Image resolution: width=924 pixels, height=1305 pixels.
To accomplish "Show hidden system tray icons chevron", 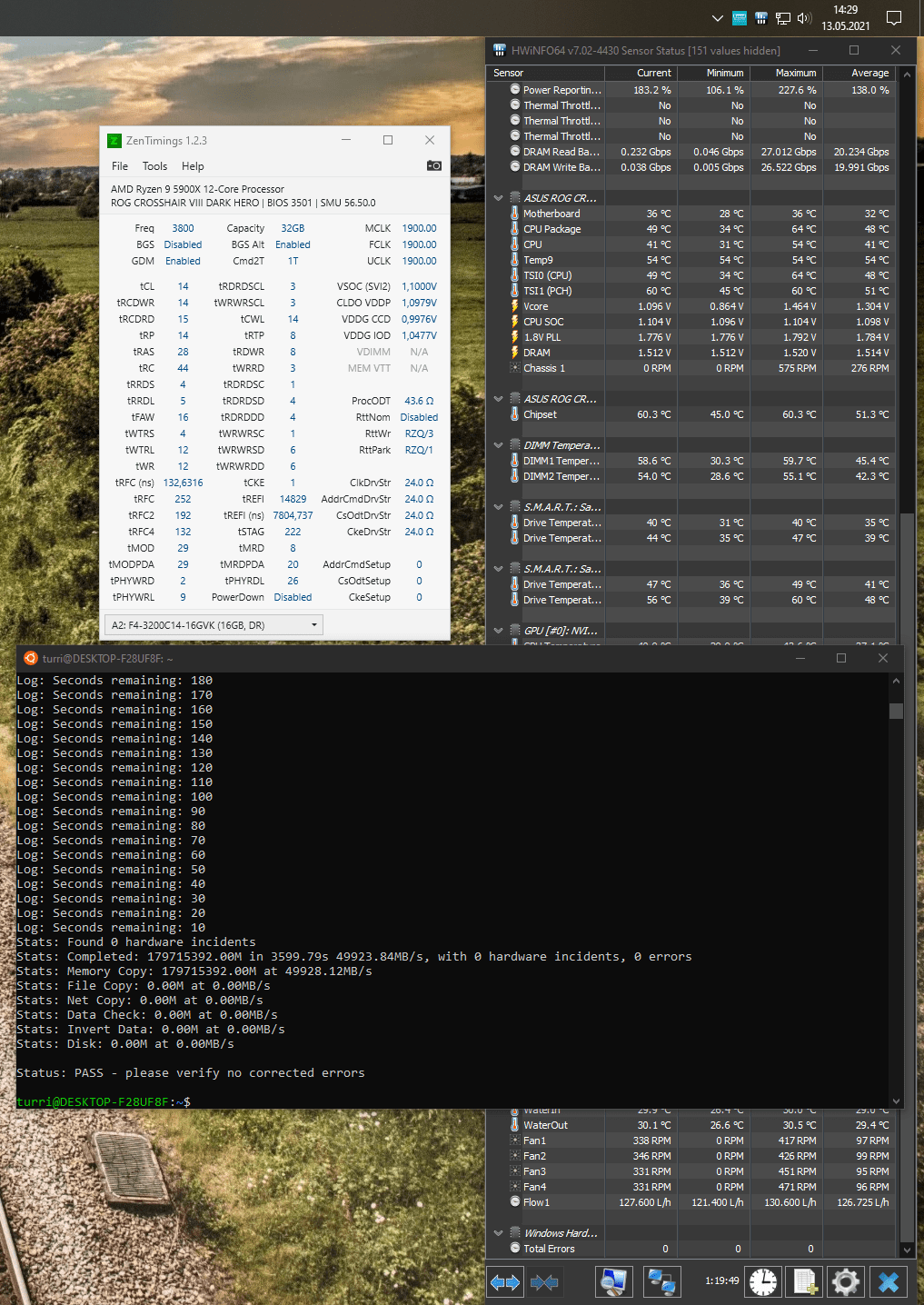I will point(717,18).
